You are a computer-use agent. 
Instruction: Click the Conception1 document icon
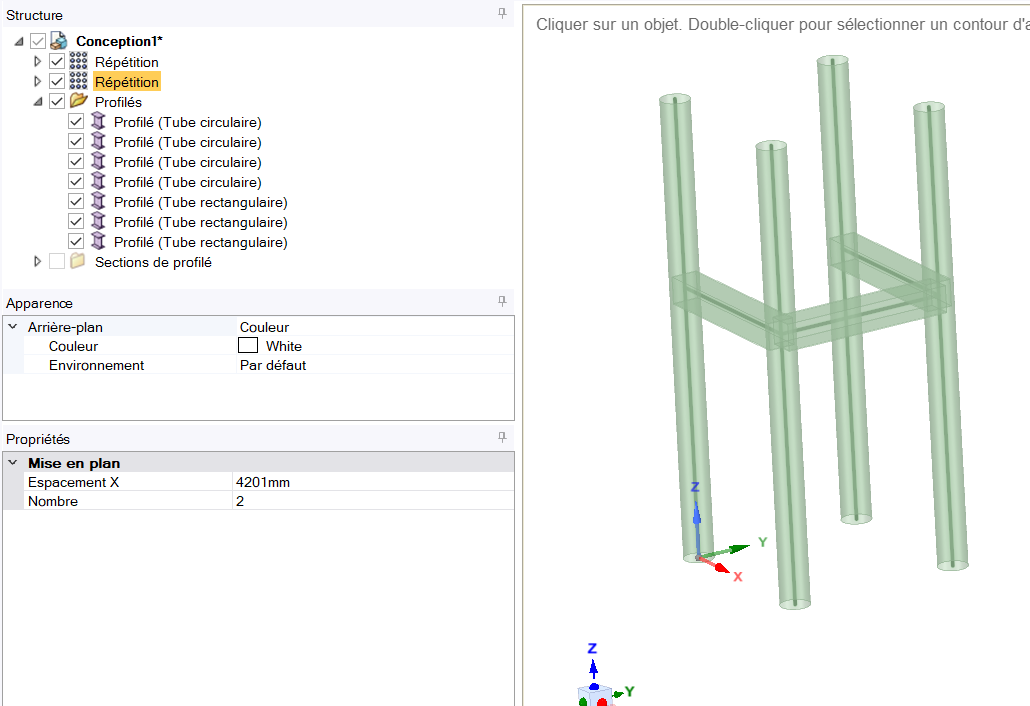point(59,41)
